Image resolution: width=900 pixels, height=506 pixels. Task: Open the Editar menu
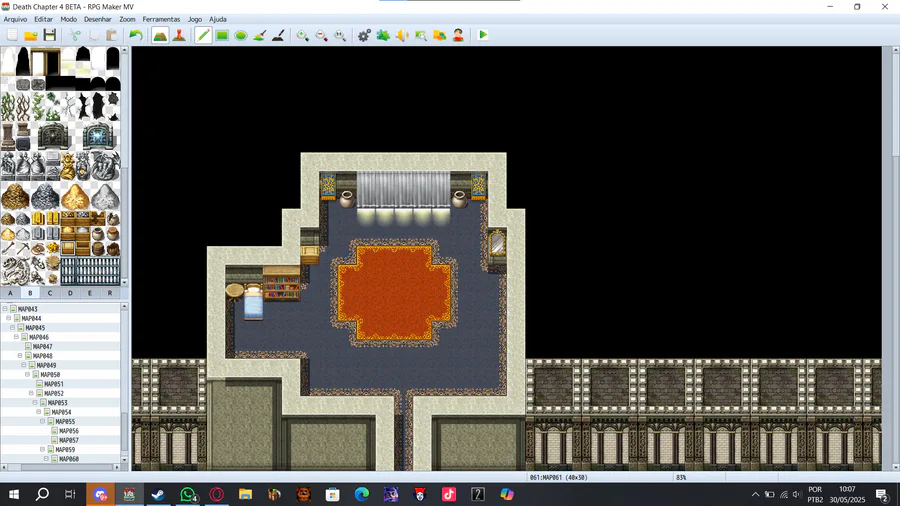[x=43, y=19]
